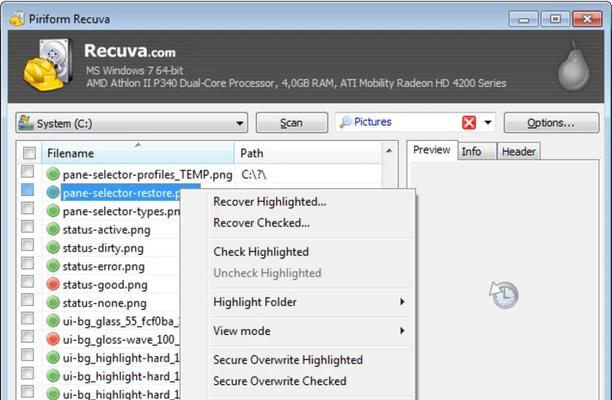Click the red dot beside ui-bg_gloss-wave_100
This screenshot has width=612, height=400.
click(x=53, y=339)
